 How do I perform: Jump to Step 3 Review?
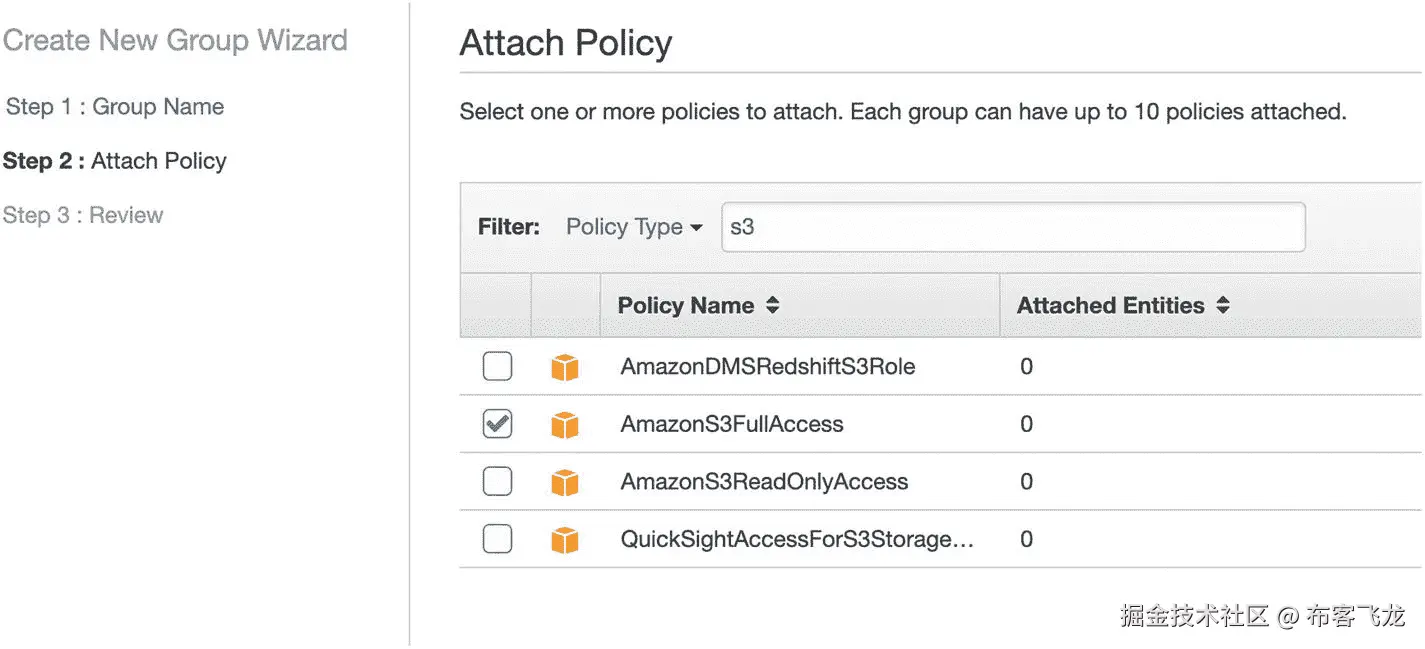[x=84, y=215]
